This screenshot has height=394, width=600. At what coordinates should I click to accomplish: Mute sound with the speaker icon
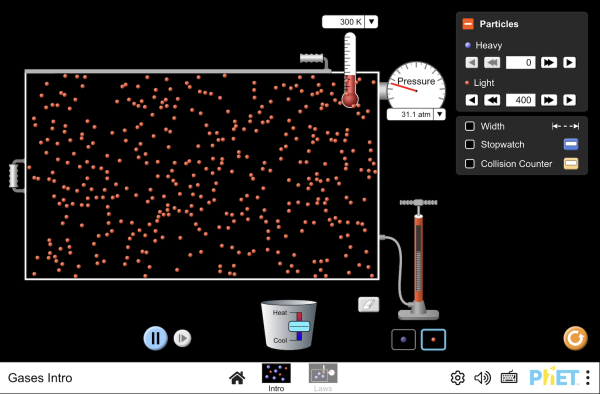[482, 378]
